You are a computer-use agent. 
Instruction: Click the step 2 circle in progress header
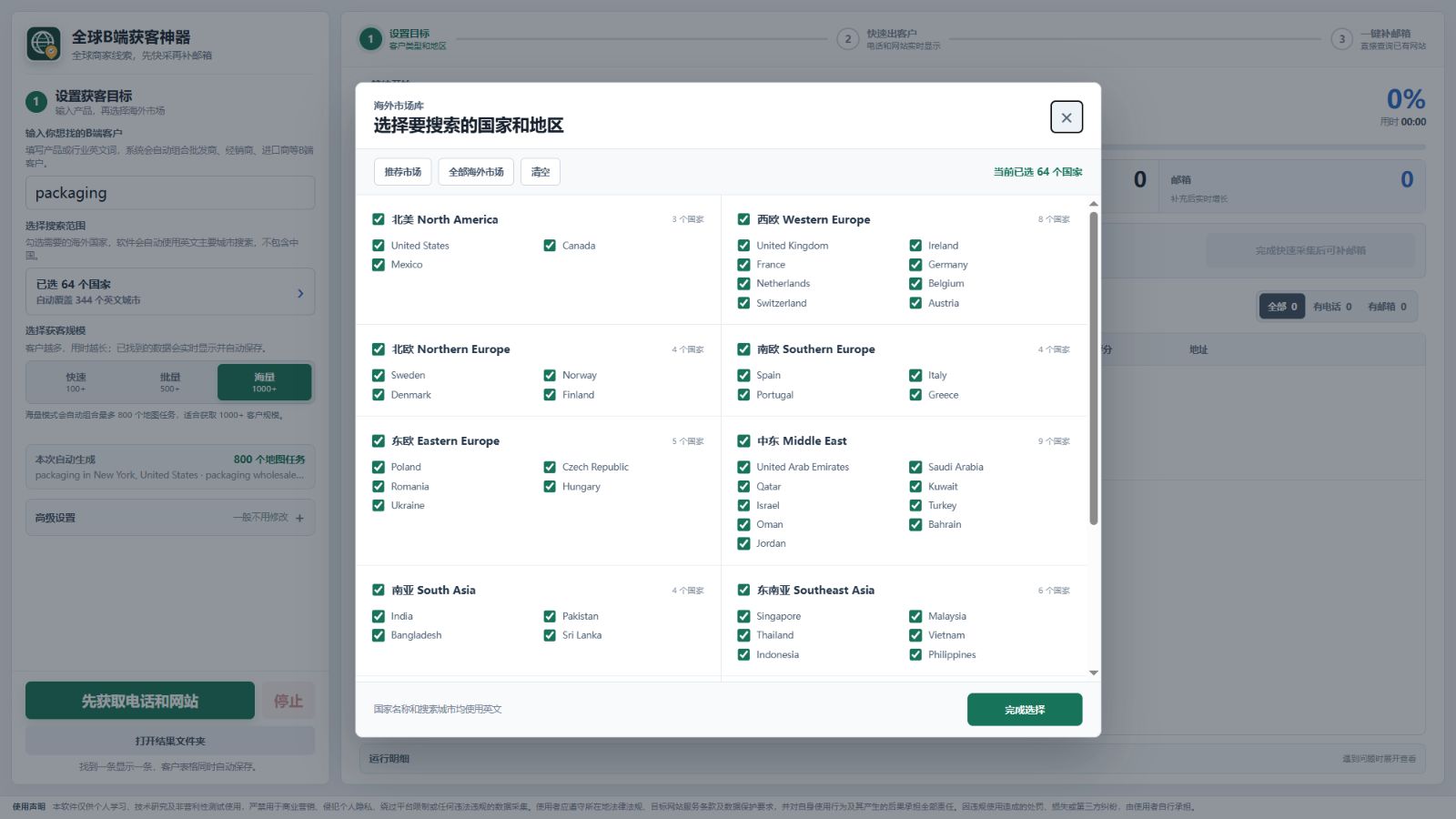(x=848, y=39)
